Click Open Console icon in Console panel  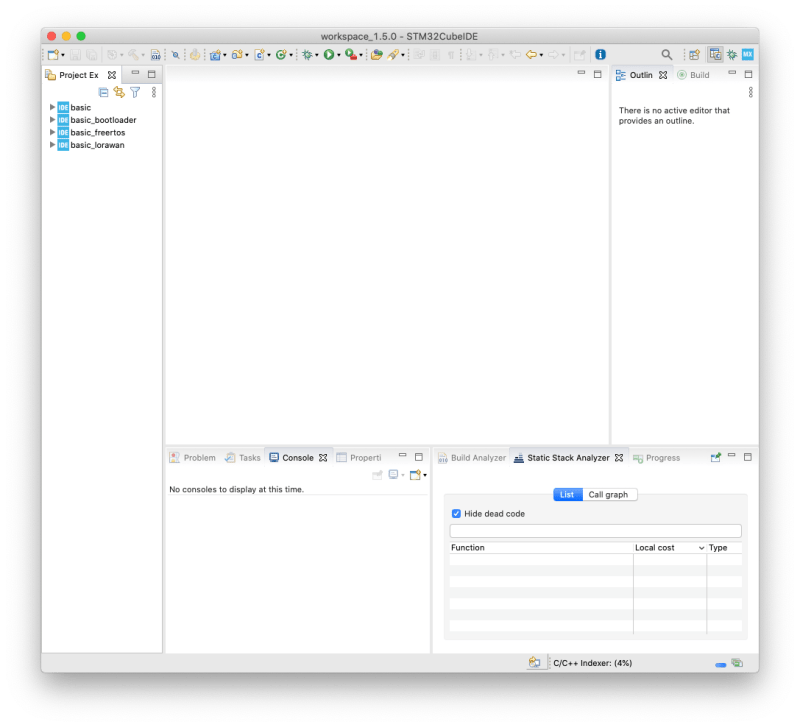pos(415,475)
